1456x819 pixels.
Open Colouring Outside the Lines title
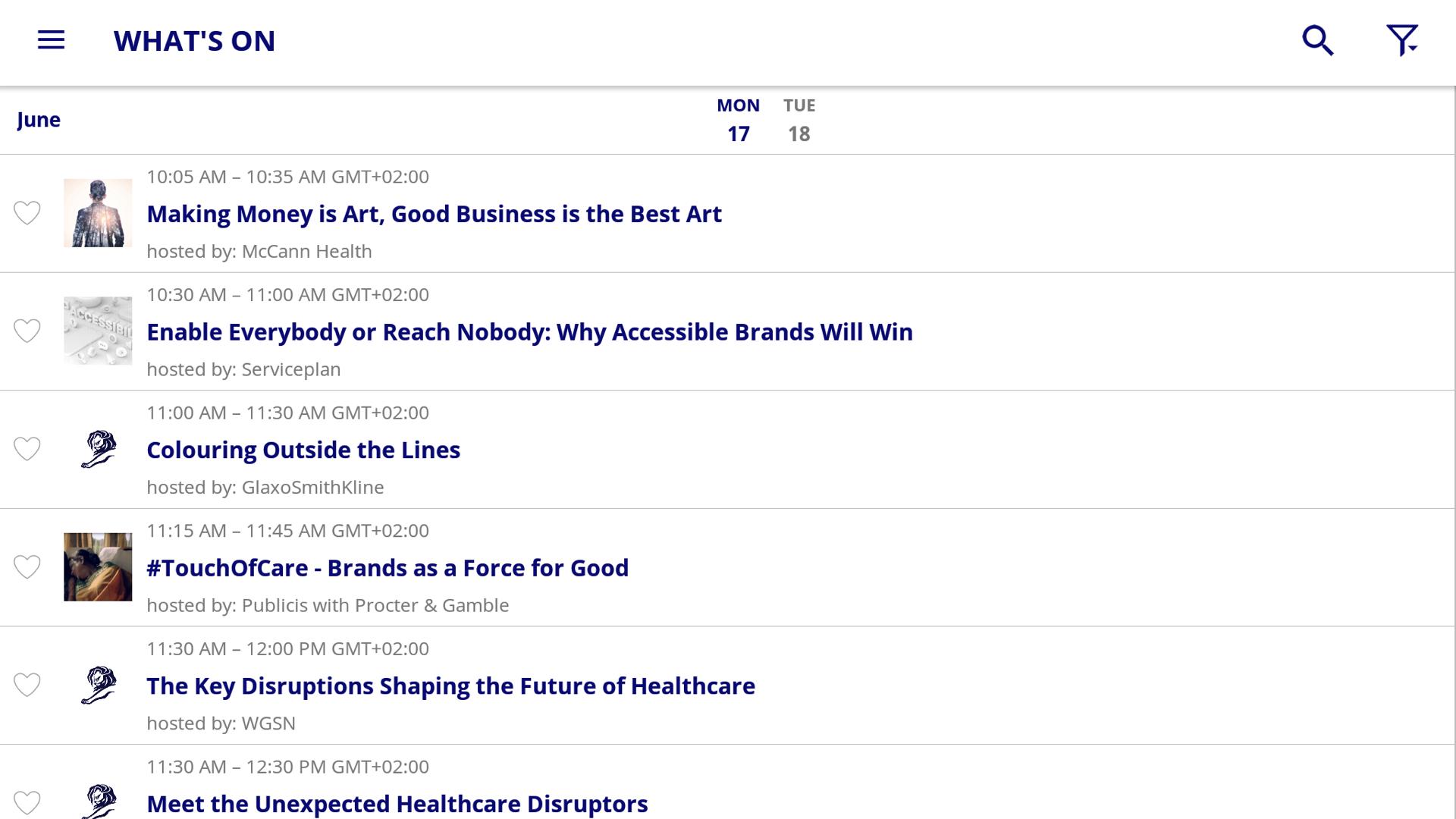pyautogui.click(x=303, y=450)
